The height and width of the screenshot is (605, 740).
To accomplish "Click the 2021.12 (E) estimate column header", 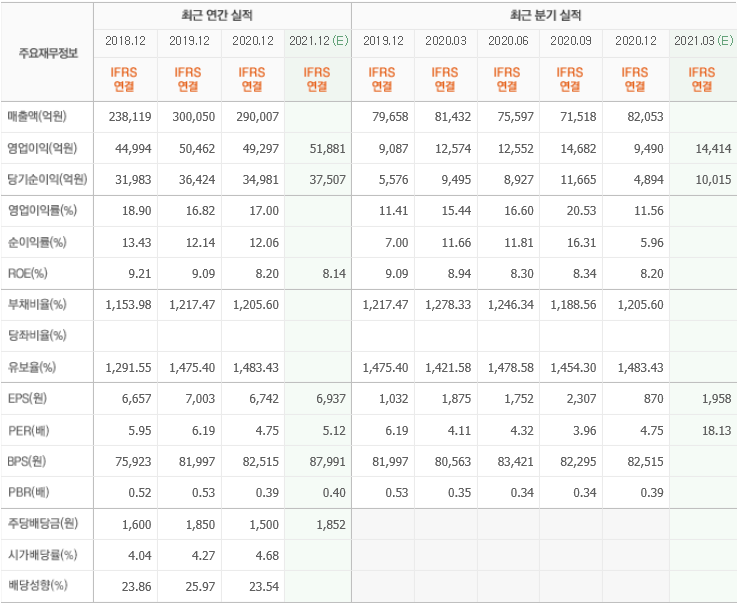I will pyautogui.click(x=319, y=41).
